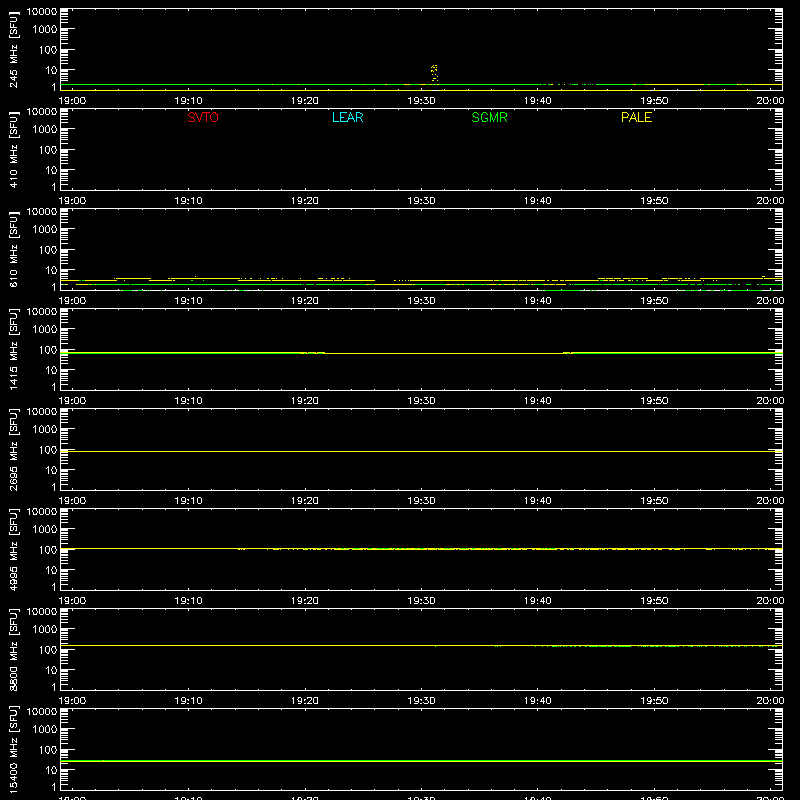Click the yellow PALE station legend label
This screenshot has height=800, width=800.
636,117
